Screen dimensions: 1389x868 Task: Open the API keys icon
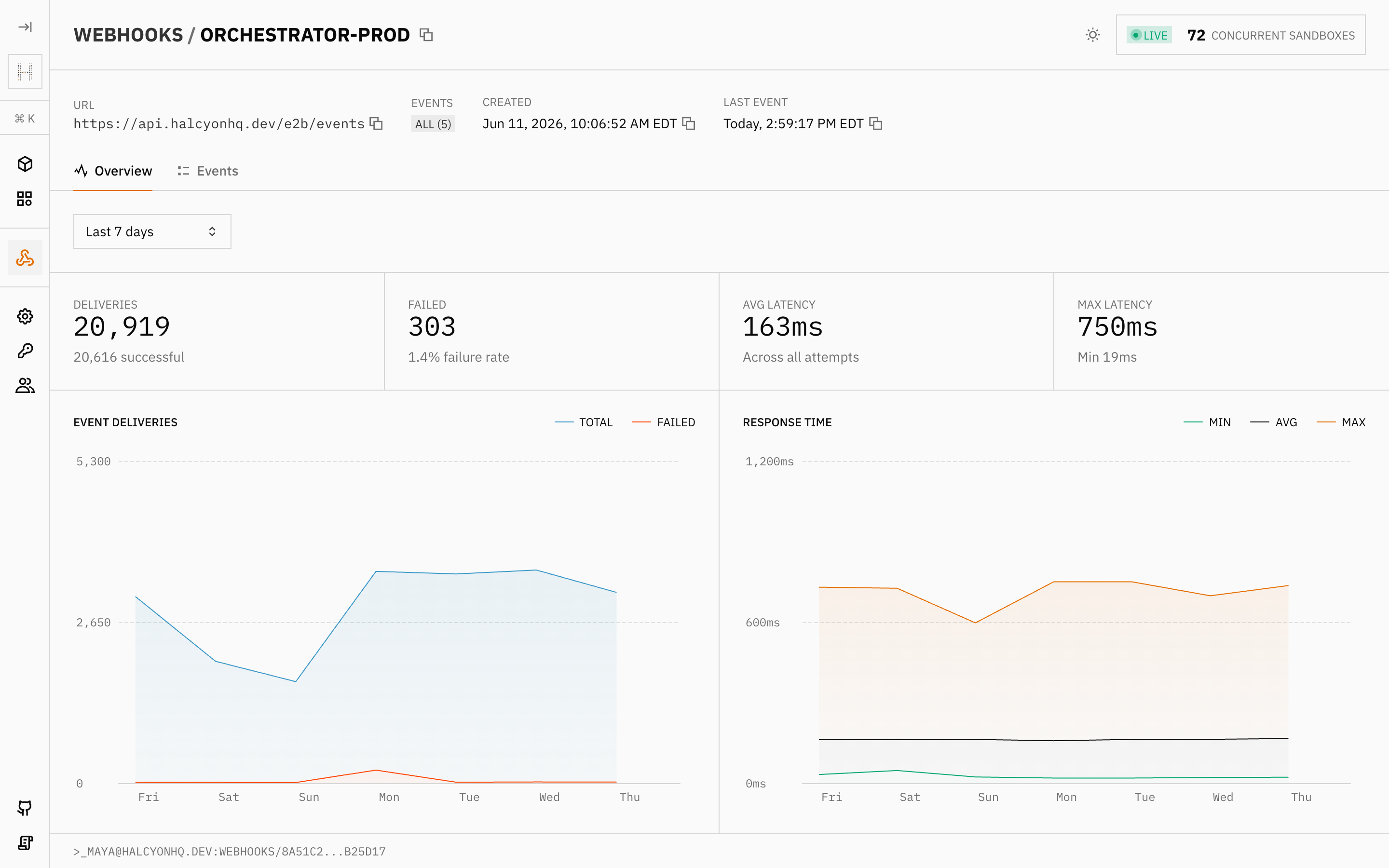pos(25,351)
